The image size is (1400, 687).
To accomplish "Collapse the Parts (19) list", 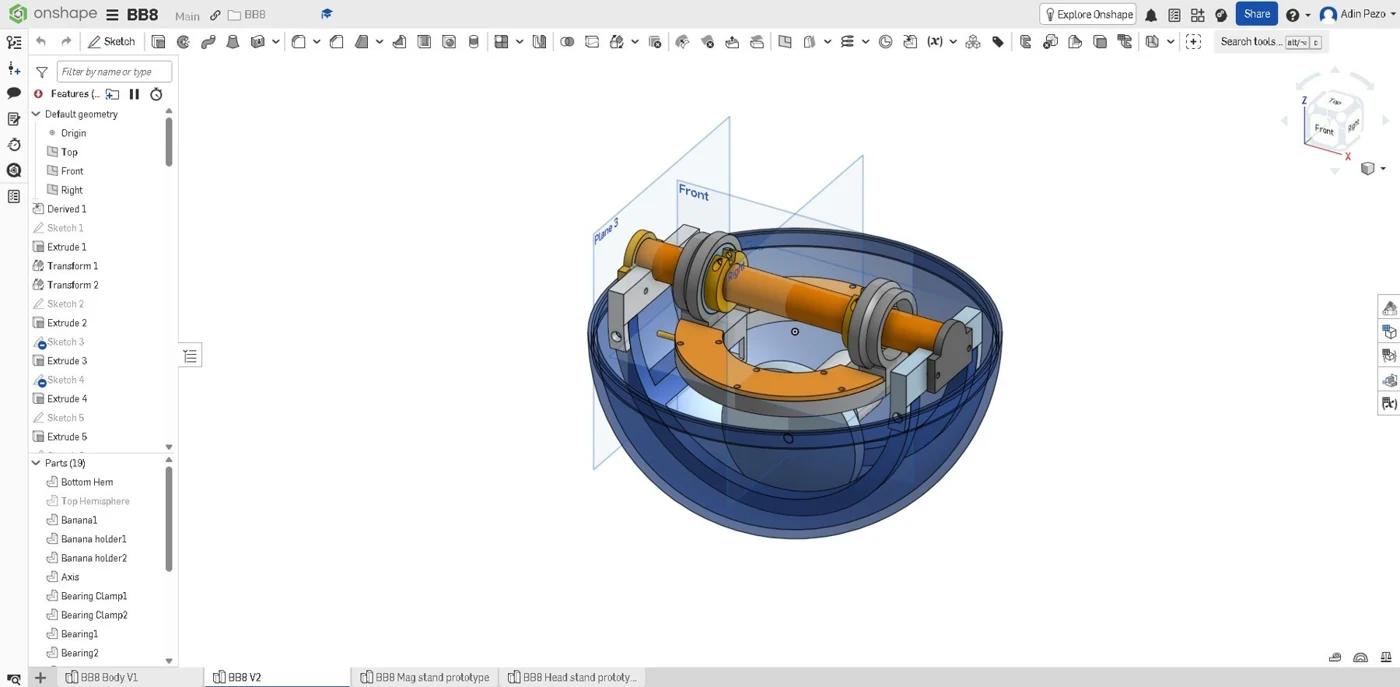I will click(x=36, y=463).
